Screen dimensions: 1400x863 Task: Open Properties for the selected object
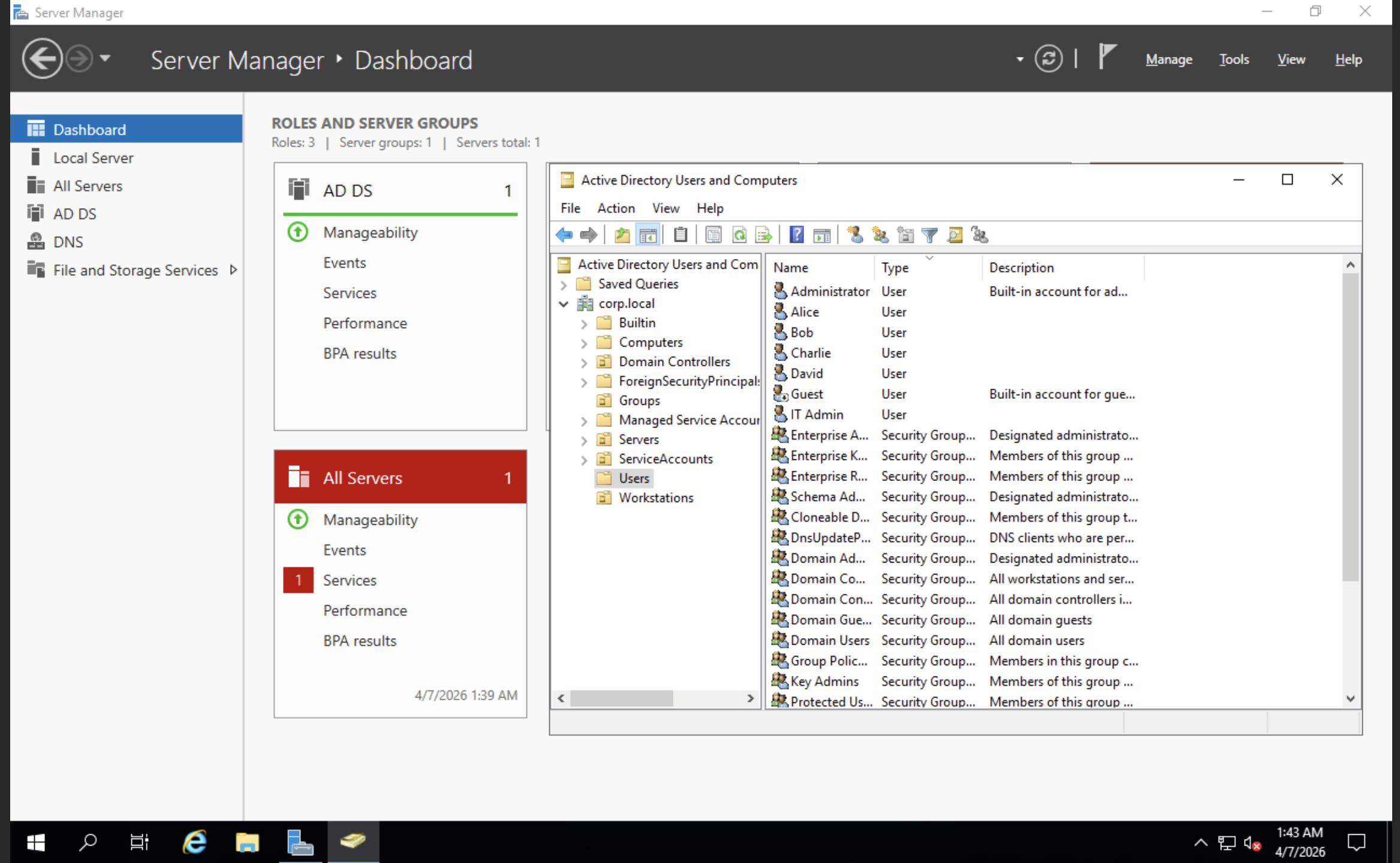[713, 234]
